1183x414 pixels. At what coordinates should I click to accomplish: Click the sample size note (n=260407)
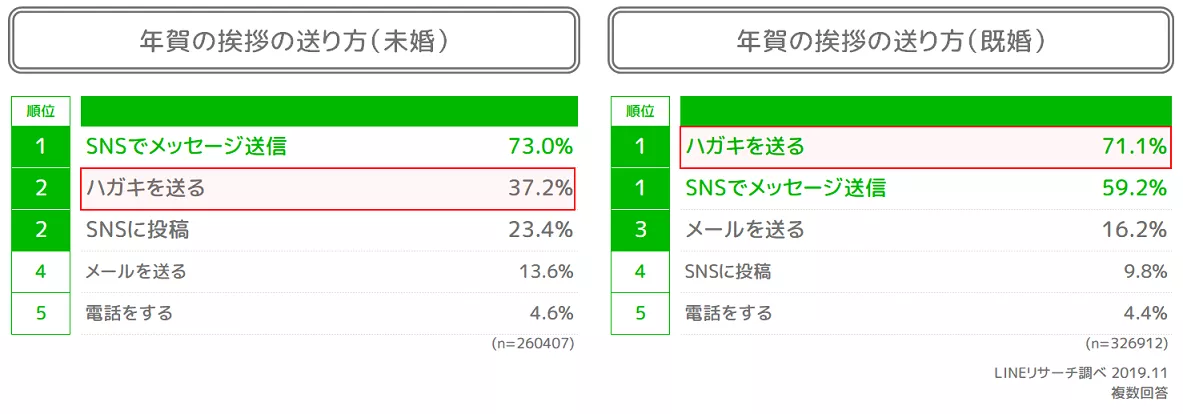[x=533, y=343]
